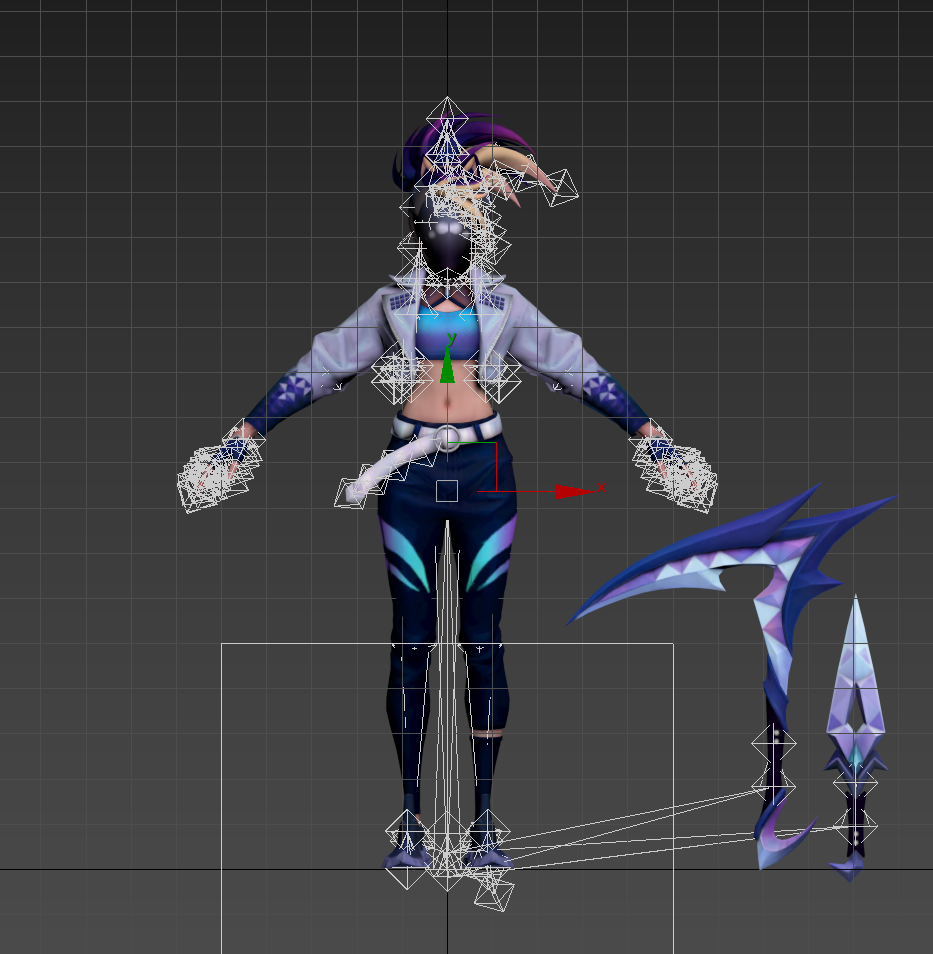This screenshot has height=954, width=933.
Task: Click the green Y-axis arrow of the move gizmo
Action: click(447, 367)
